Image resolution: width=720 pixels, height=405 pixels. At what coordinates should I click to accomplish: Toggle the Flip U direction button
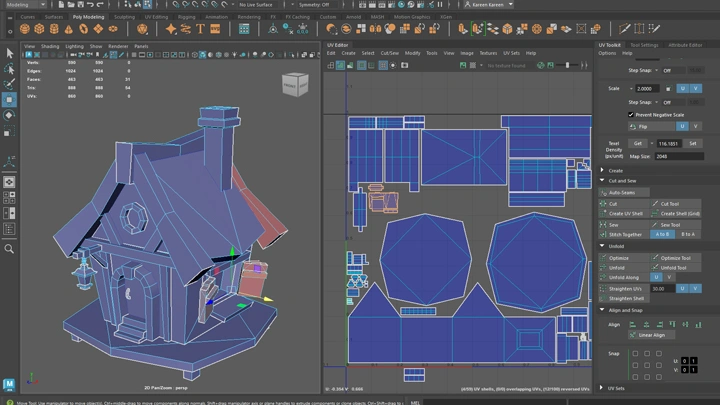point(683,127)
